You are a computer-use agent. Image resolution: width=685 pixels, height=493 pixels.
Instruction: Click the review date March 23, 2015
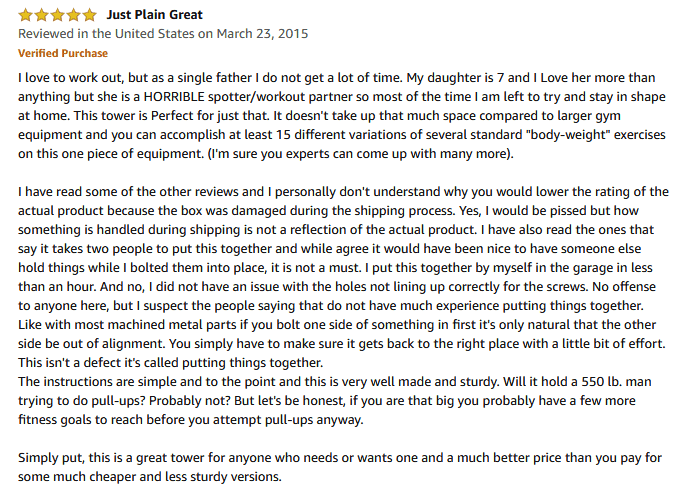tap(262, 34)
